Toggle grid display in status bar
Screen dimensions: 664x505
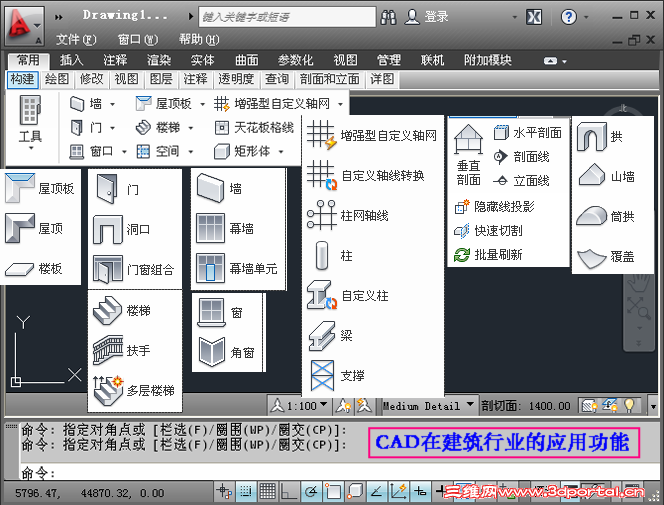268,491
